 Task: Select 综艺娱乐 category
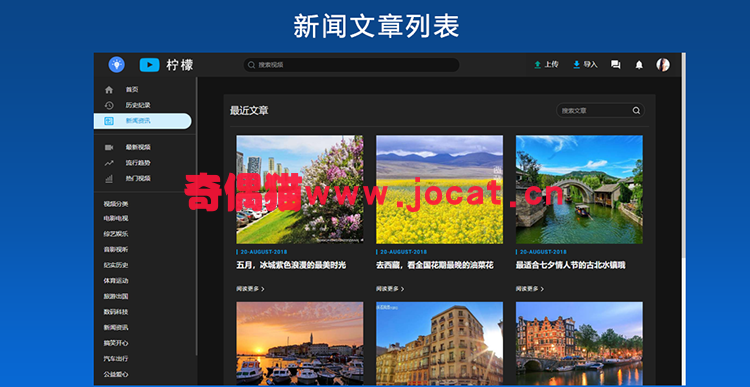[x=116, y=234]
